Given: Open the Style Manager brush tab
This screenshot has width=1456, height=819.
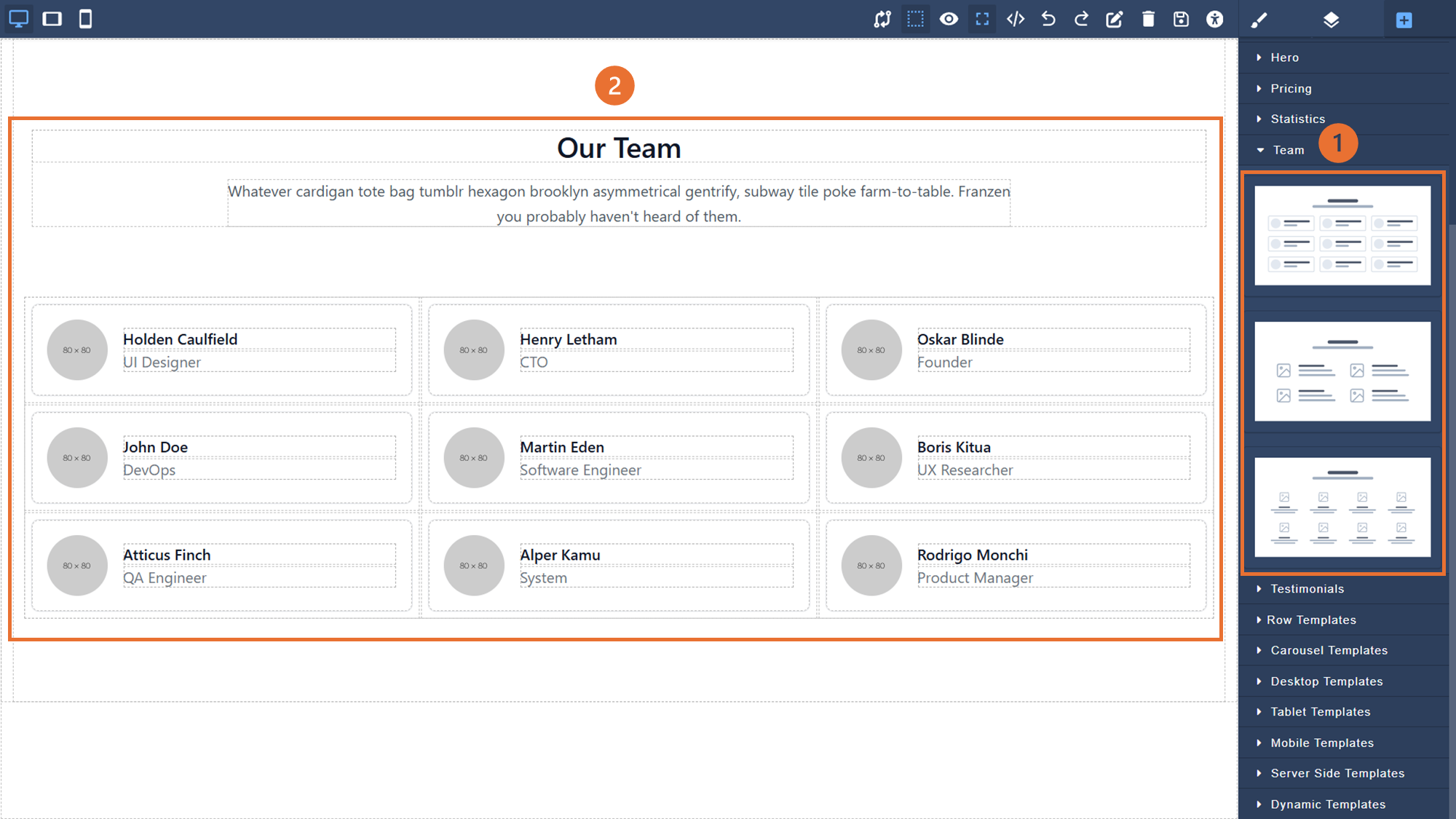Looking at the screenshot, I should [1259, 20].
